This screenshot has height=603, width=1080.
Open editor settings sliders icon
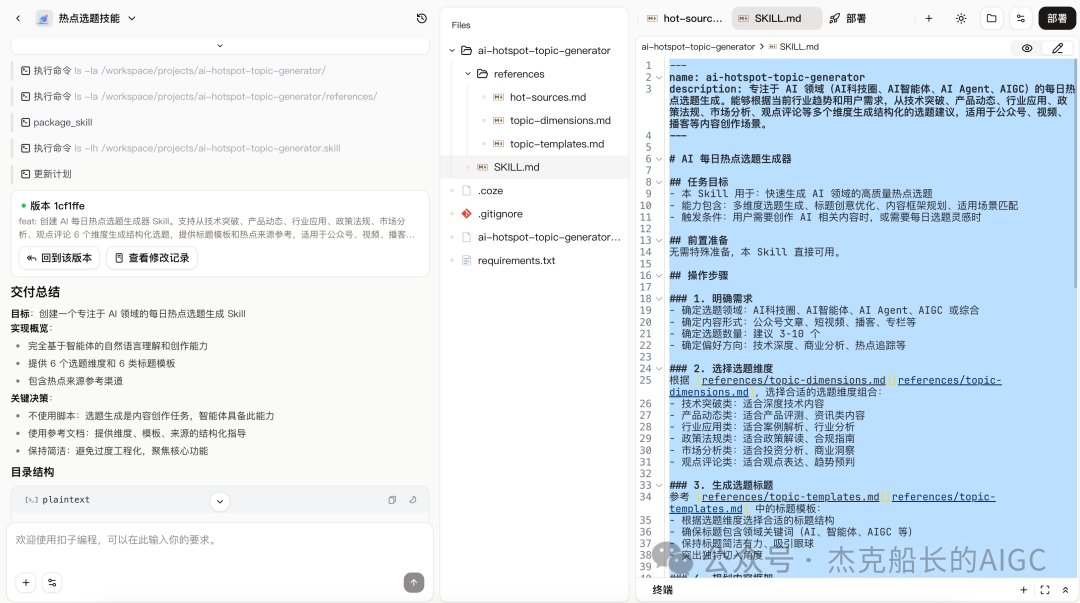(x=1021, y=19)
